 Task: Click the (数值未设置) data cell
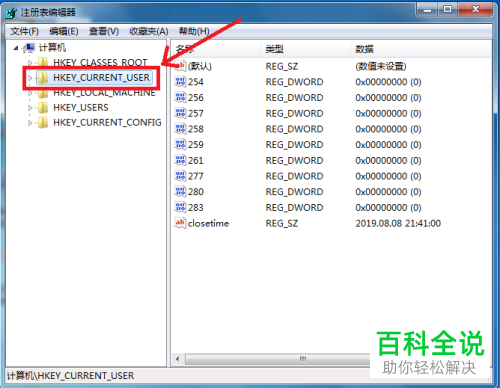pyautogui.click(x=381, y=66)
